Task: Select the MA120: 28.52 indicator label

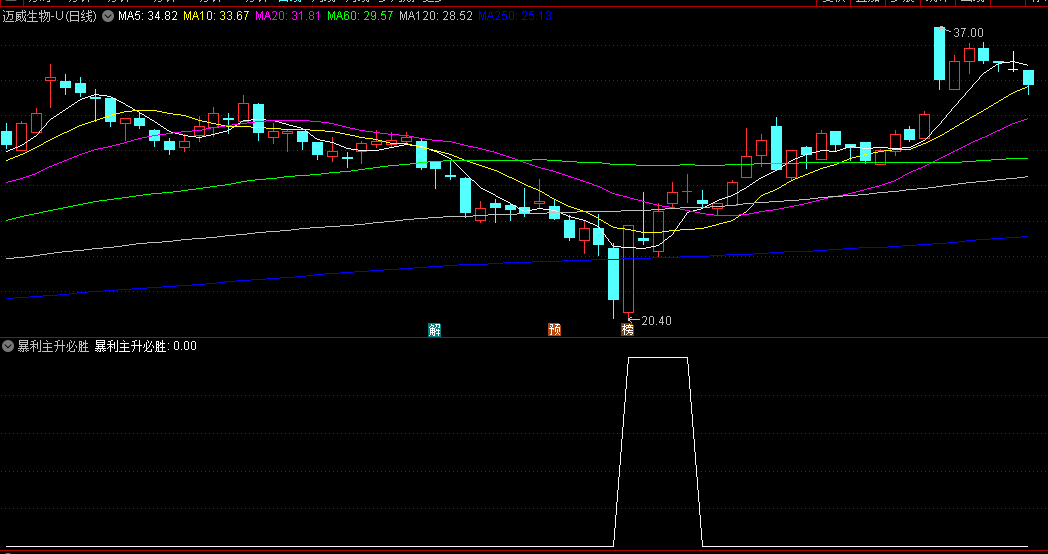Action: [x=436, y=16]
